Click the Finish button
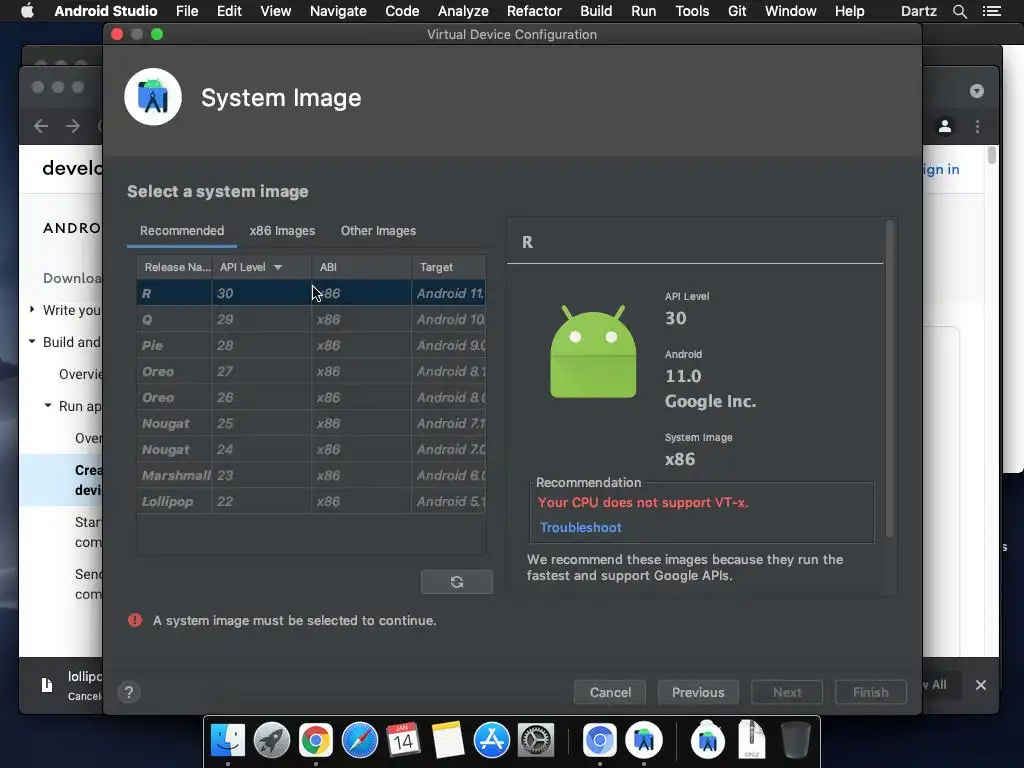 (x=871, y=692)
